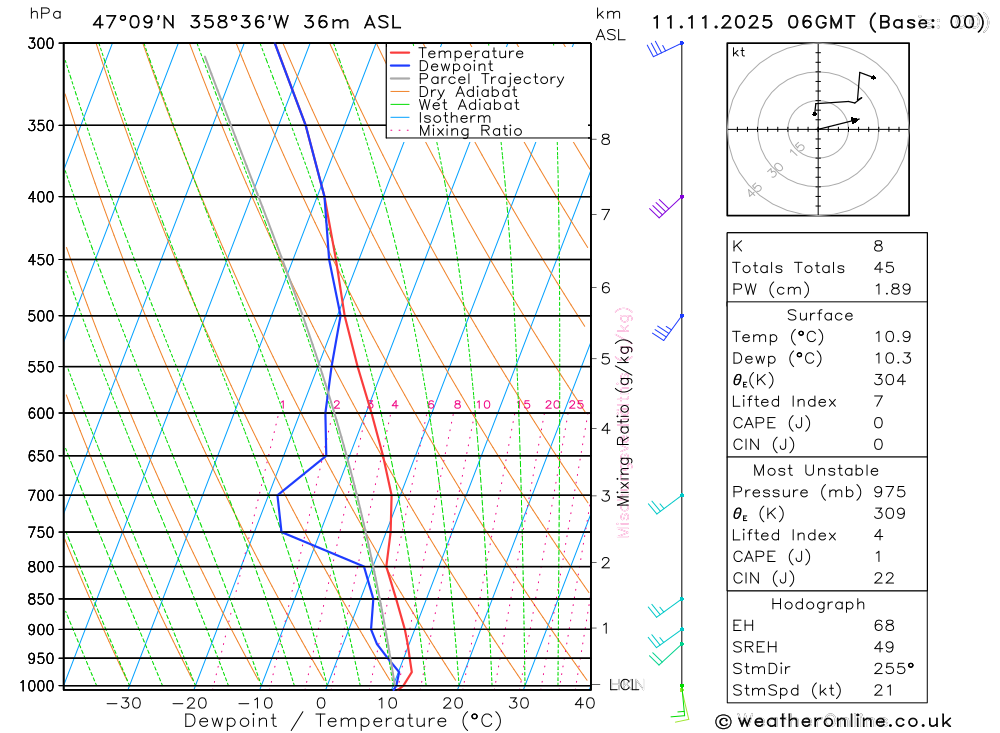
Task: Click the StmDir value 255°
Action: tap(894, 669)
